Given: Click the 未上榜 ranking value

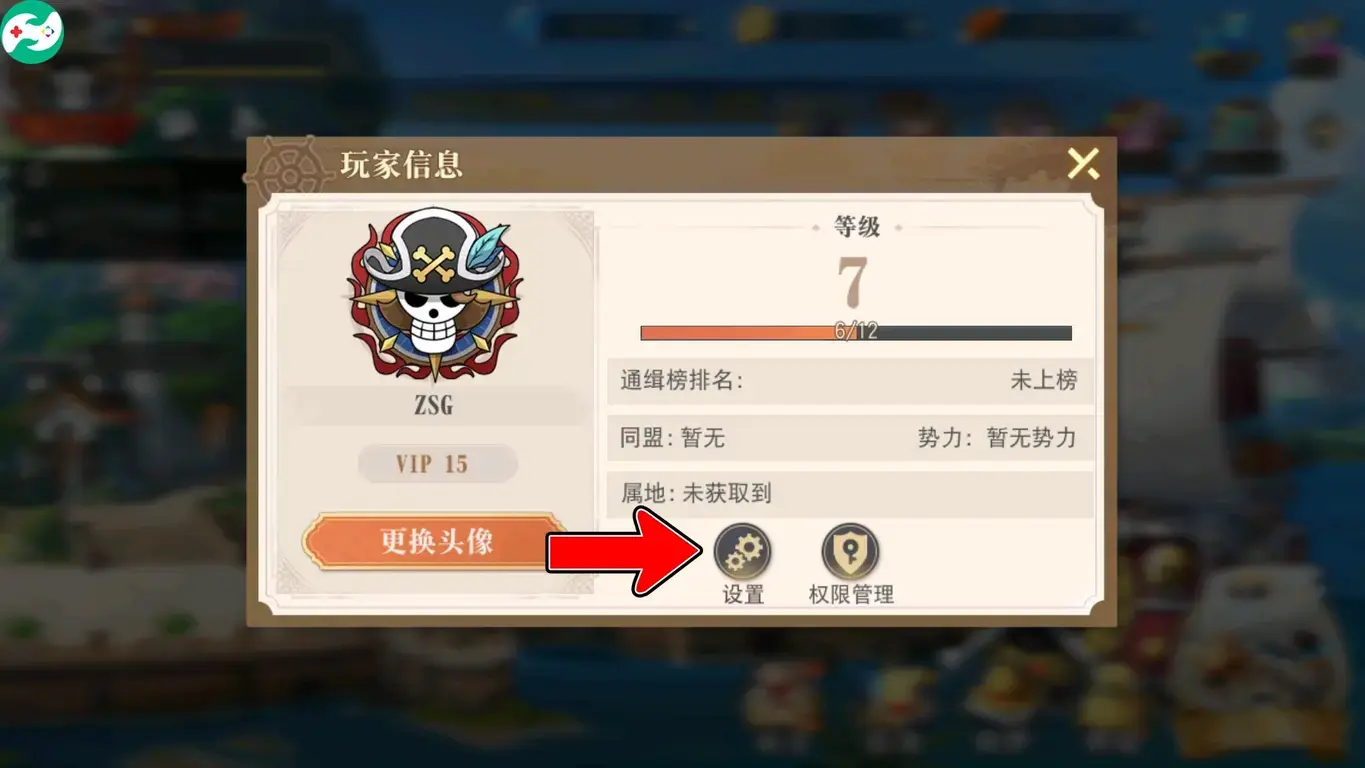Looking at the screenshot, I should (1044, 381).
